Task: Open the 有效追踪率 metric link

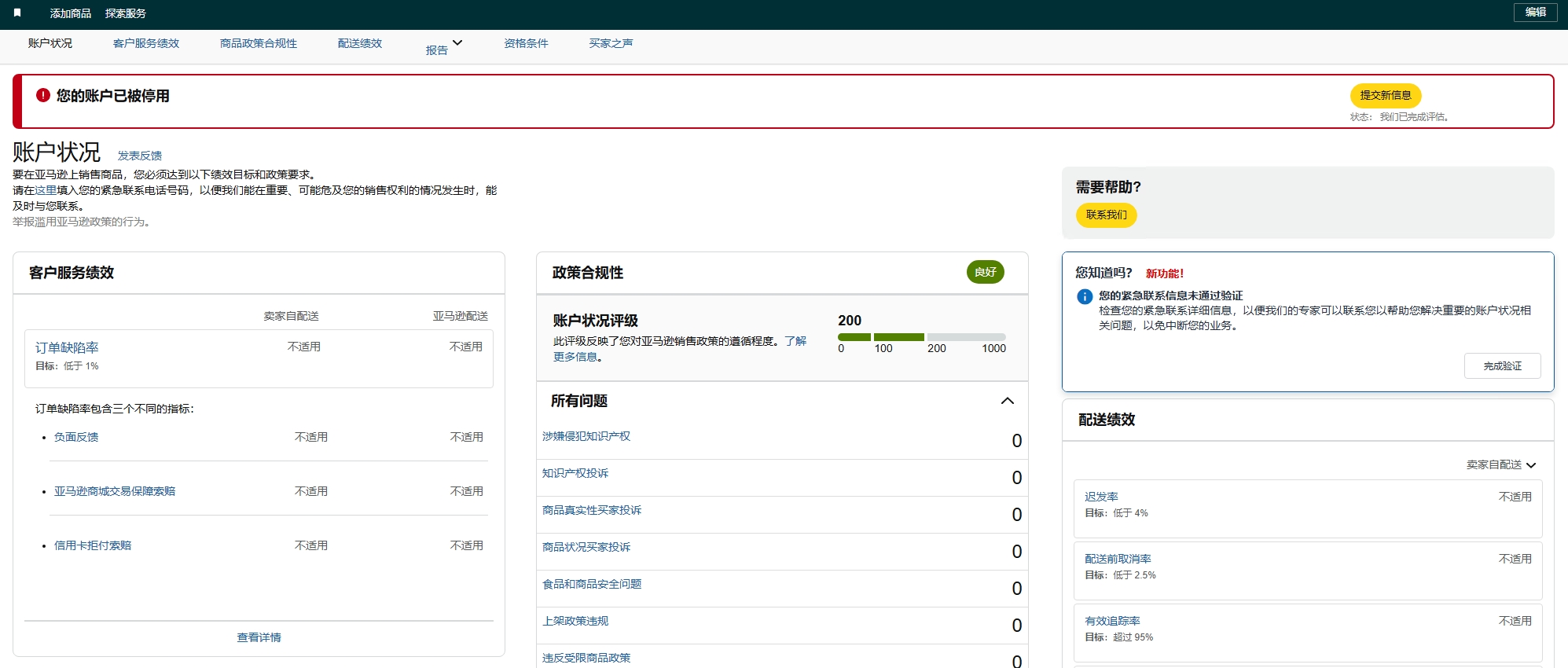Action: pos(1112,621)
